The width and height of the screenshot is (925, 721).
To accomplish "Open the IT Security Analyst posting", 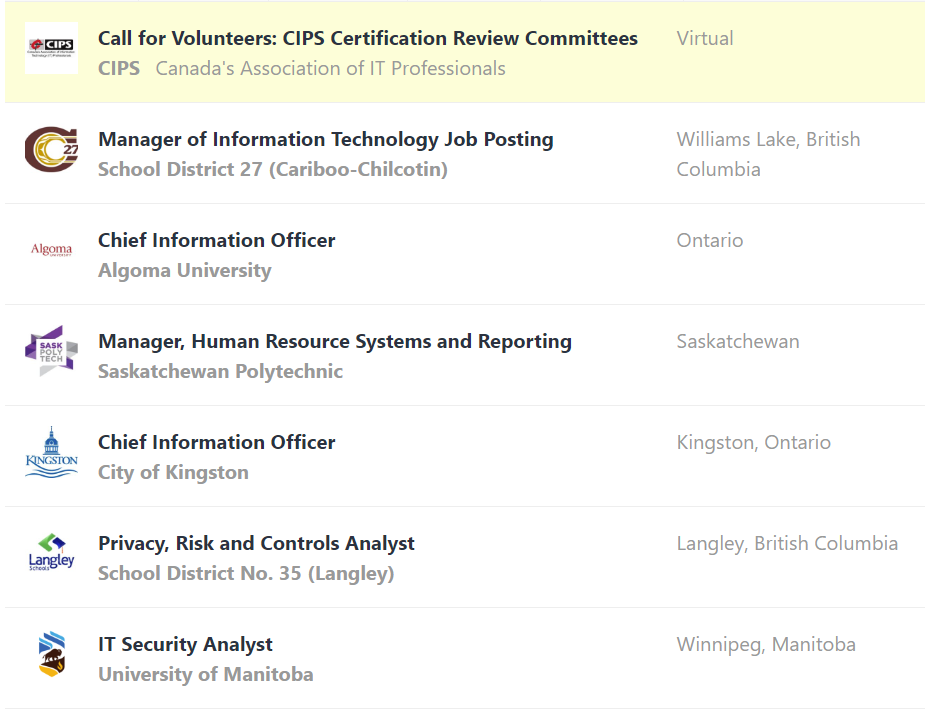I will [185, 644].
